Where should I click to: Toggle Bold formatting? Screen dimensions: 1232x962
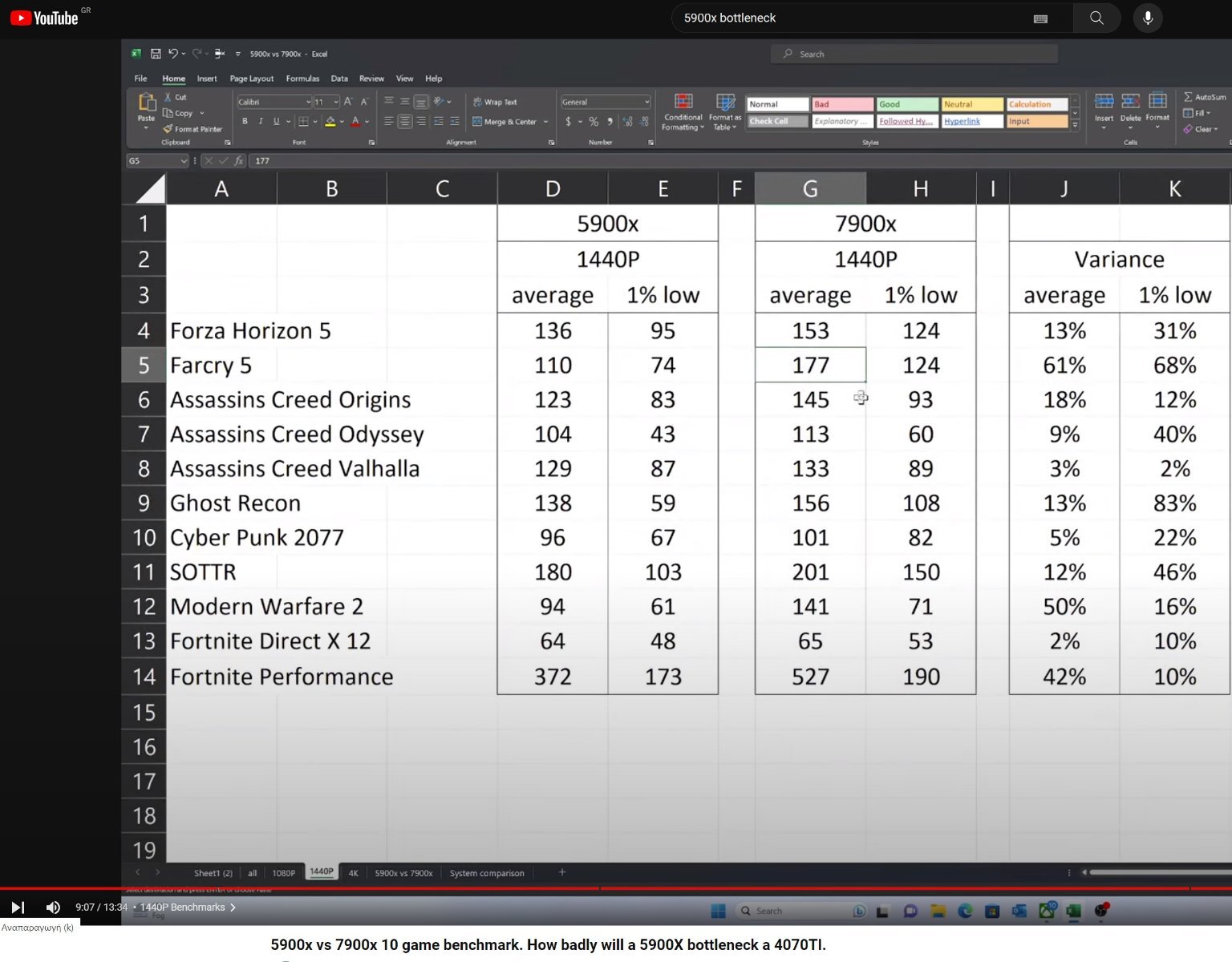(x=245, y=122)
